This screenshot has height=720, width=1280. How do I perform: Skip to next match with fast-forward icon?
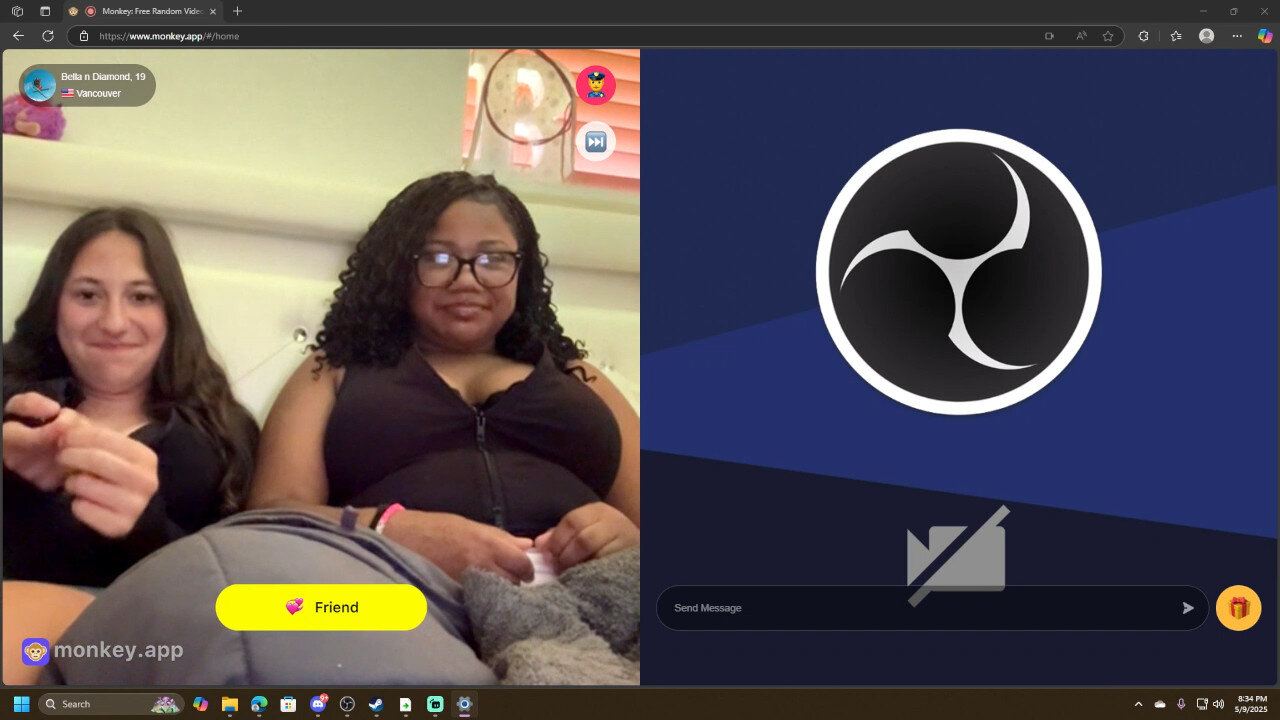(595, 141)
